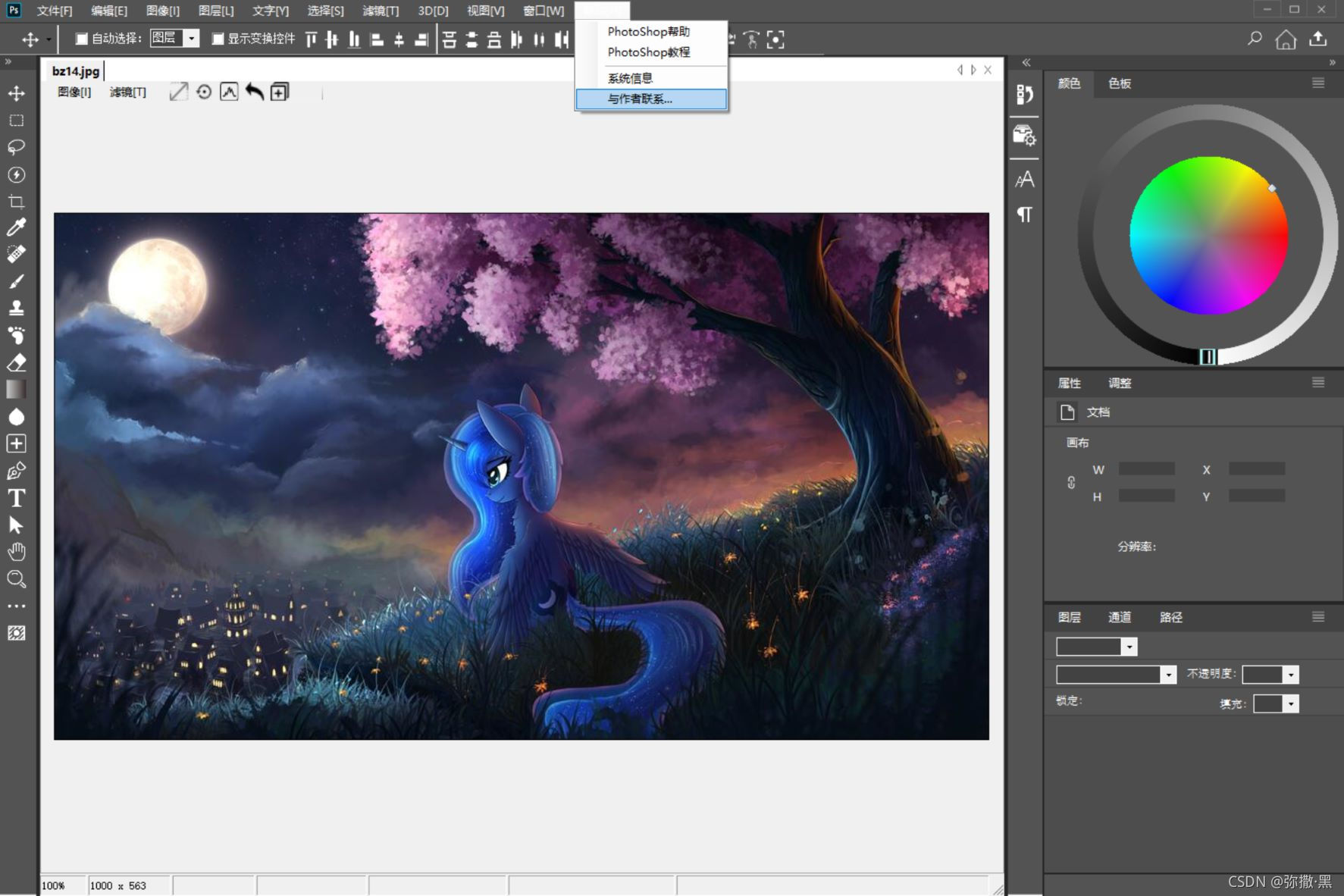The height and width of the screenshot is (896, 1344).
Task: Open the history panel icon in side strip
Action: pyautogui.click(x=1024, y=94)
